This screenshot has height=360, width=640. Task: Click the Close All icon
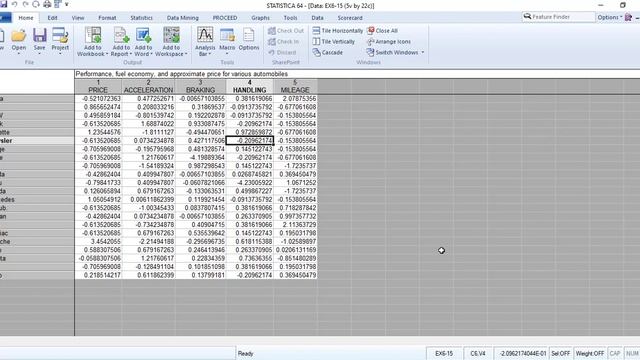371,31
